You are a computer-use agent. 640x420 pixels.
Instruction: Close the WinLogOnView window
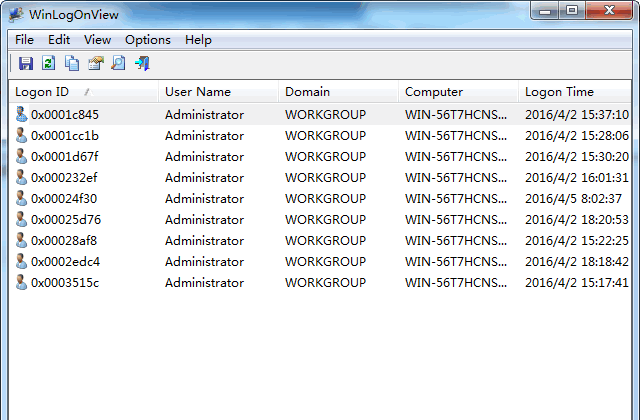(x=609, y=11)
